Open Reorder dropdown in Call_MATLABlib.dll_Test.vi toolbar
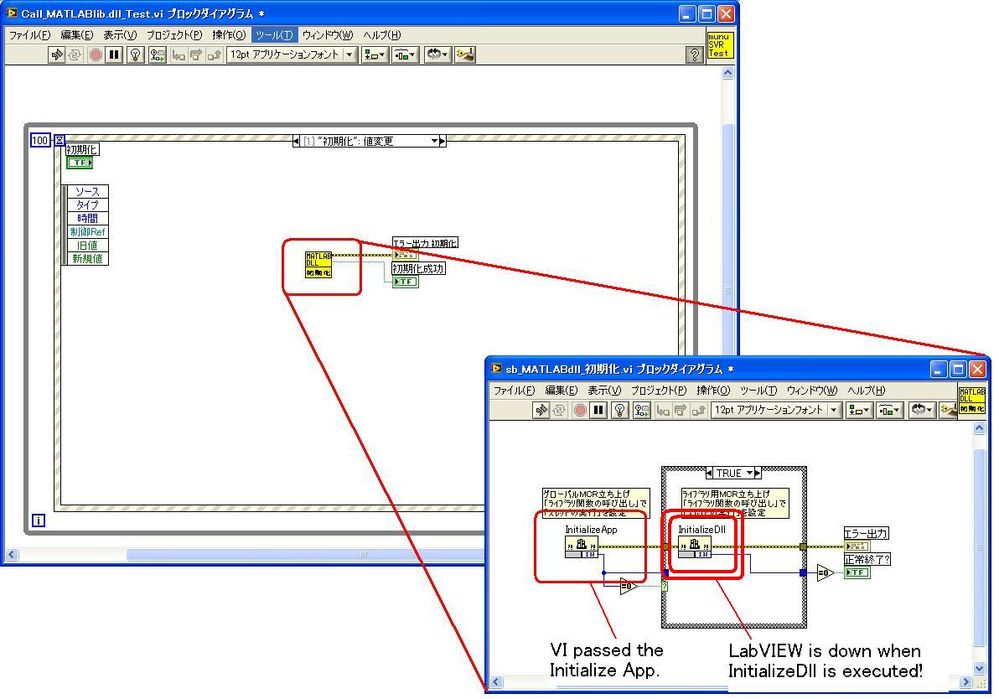This screenshot has width=999, height=699. [437, 55]
